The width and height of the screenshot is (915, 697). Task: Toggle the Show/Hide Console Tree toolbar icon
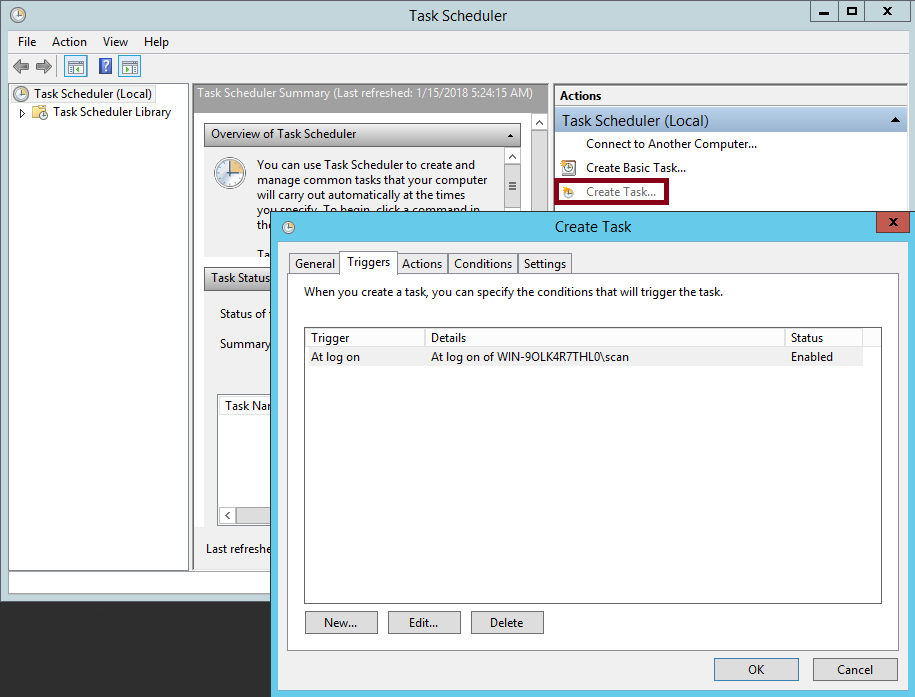pos(75,67)
